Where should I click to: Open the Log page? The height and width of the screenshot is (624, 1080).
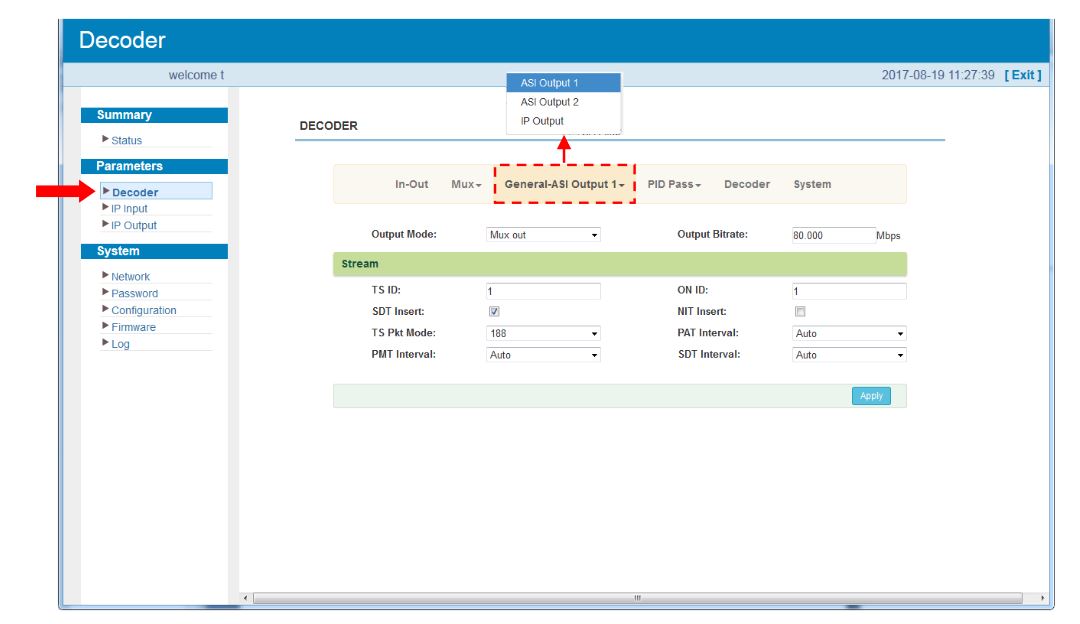[120, 345]
